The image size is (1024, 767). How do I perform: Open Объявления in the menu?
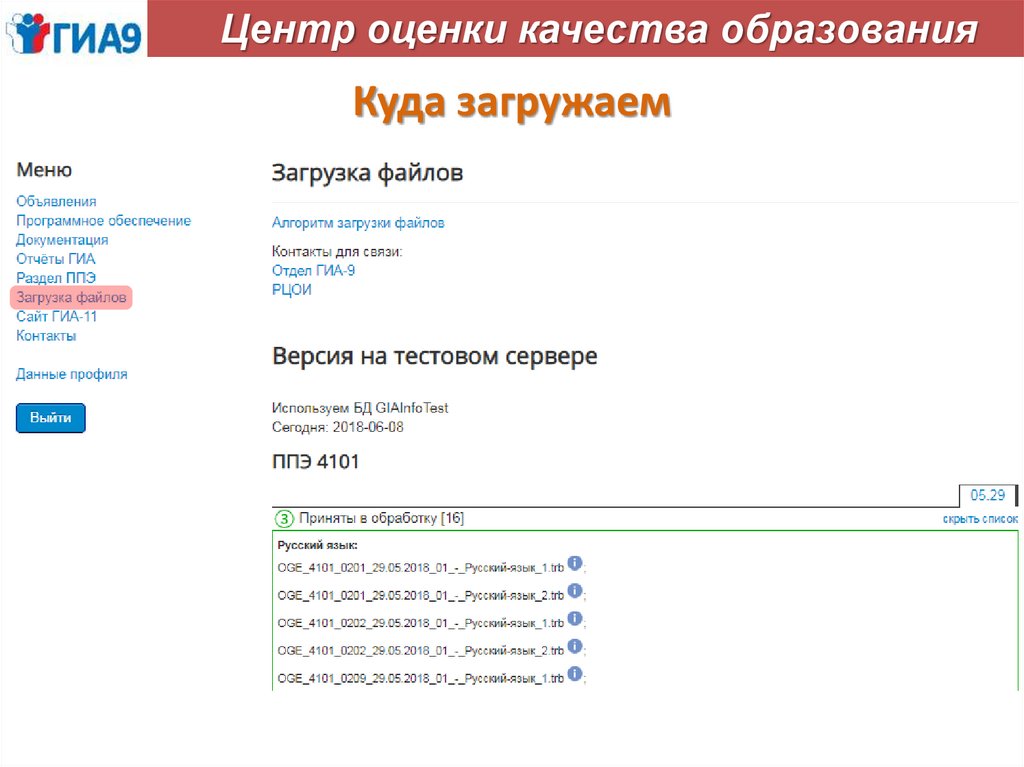[56, 201]
